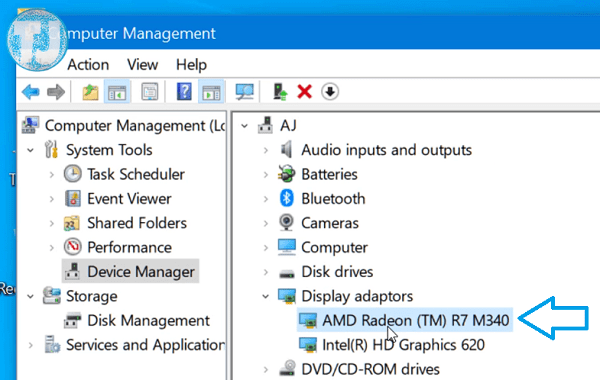Select Storage in the tree
Viewport: 600px width, 380px height.
coord(91,296)
